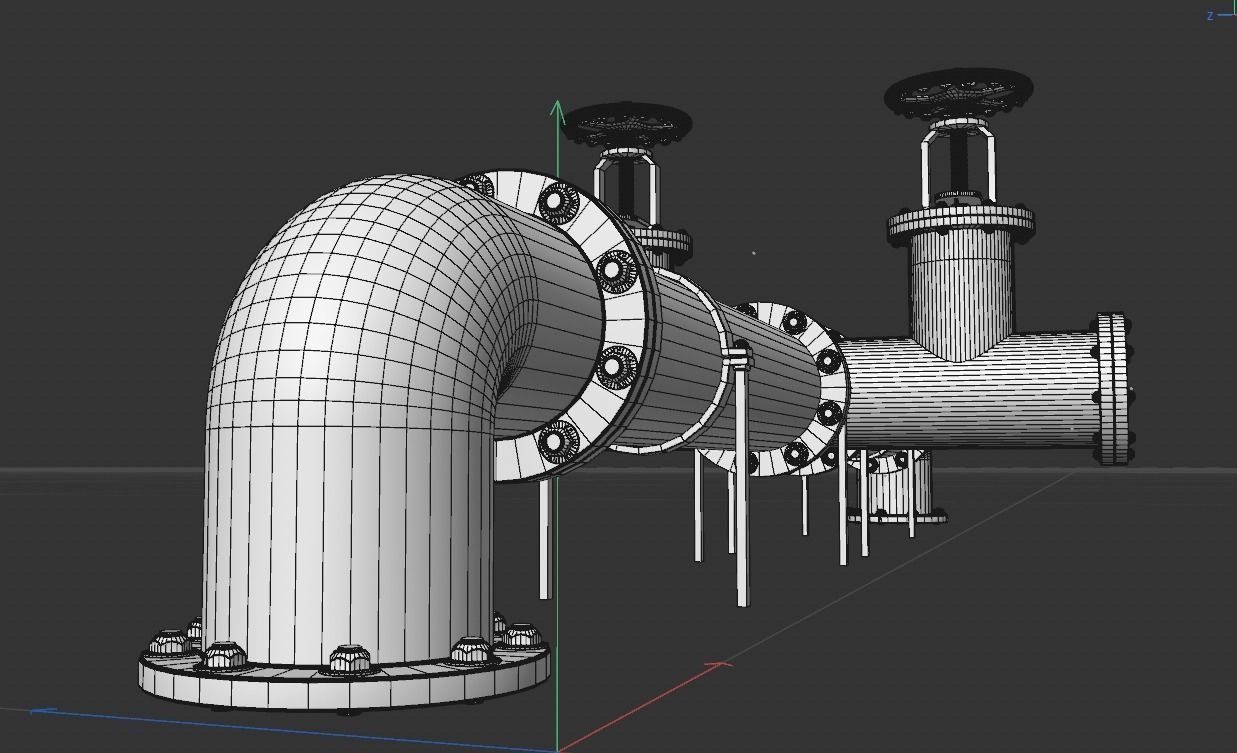Image resolution: width=1237 pixels, height=753 pixels.
Task: Select the vertical tee branch under right valve
Action: tap(960, 295)
